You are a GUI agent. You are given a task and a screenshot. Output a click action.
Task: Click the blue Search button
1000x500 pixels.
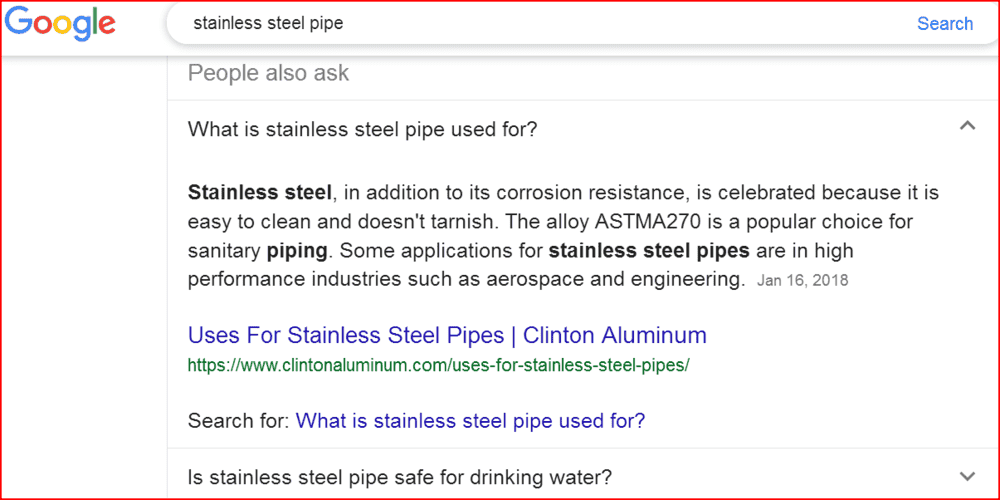click(945, 24)
